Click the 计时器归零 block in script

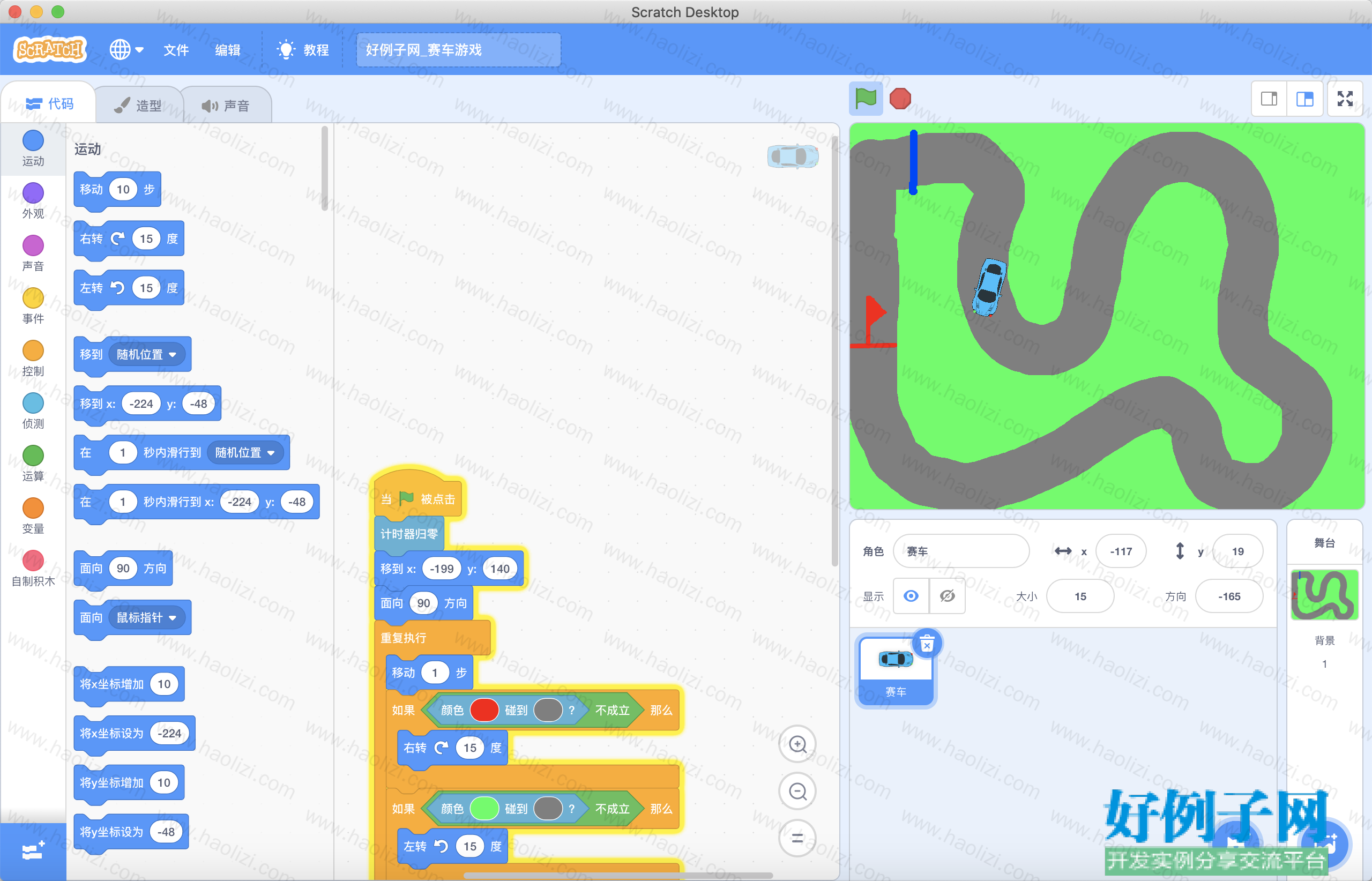[409, 534]
